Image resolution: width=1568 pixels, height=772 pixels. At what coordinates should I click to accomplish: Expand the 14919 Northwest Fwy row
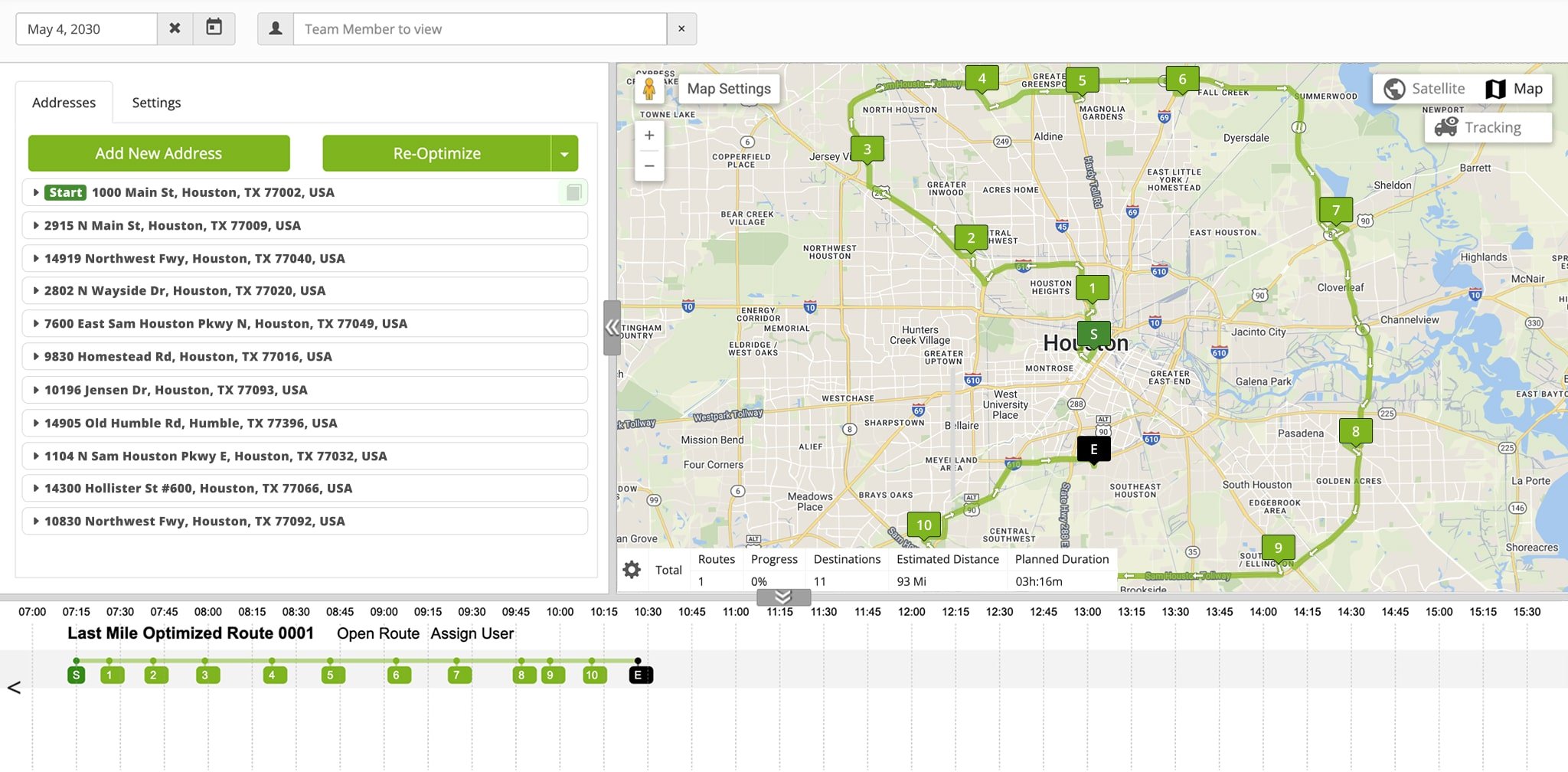pos(36,258)
